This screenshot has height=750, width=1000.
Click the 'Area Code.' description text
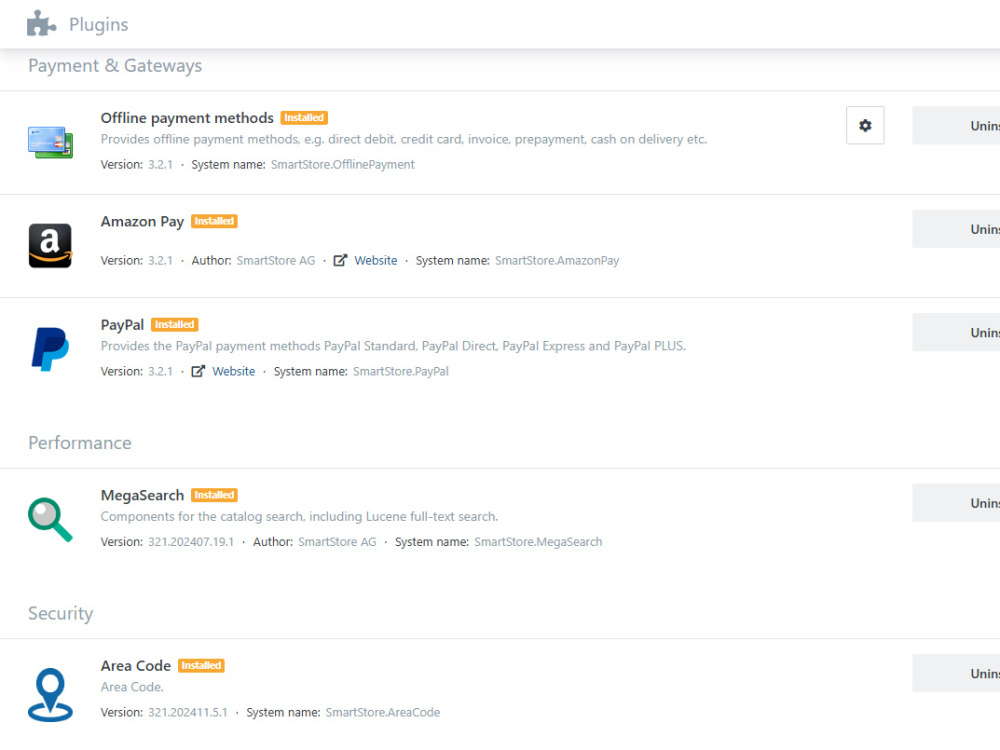coord(132,687)
